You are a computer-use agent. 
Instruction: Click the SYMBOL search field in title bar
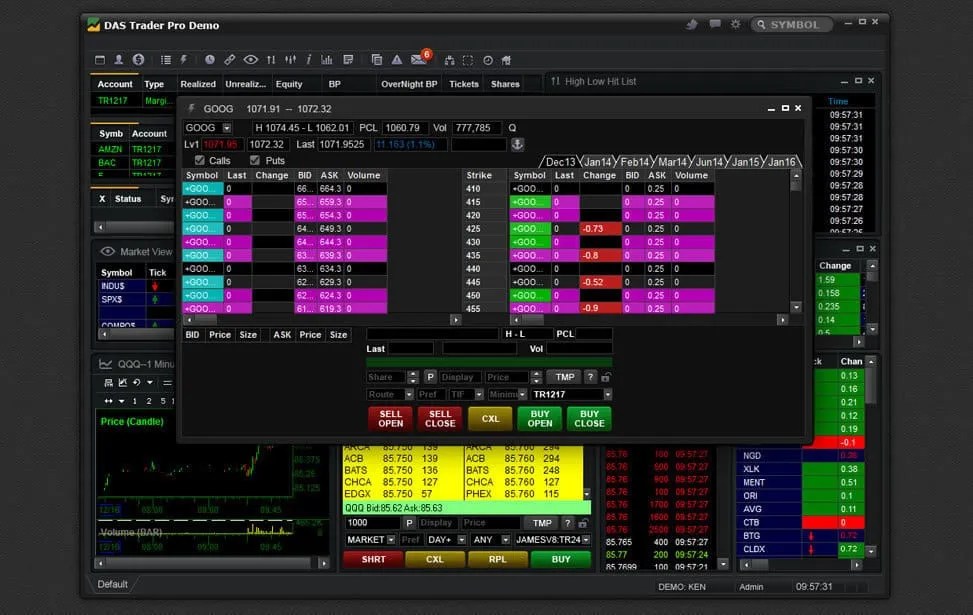792,24
